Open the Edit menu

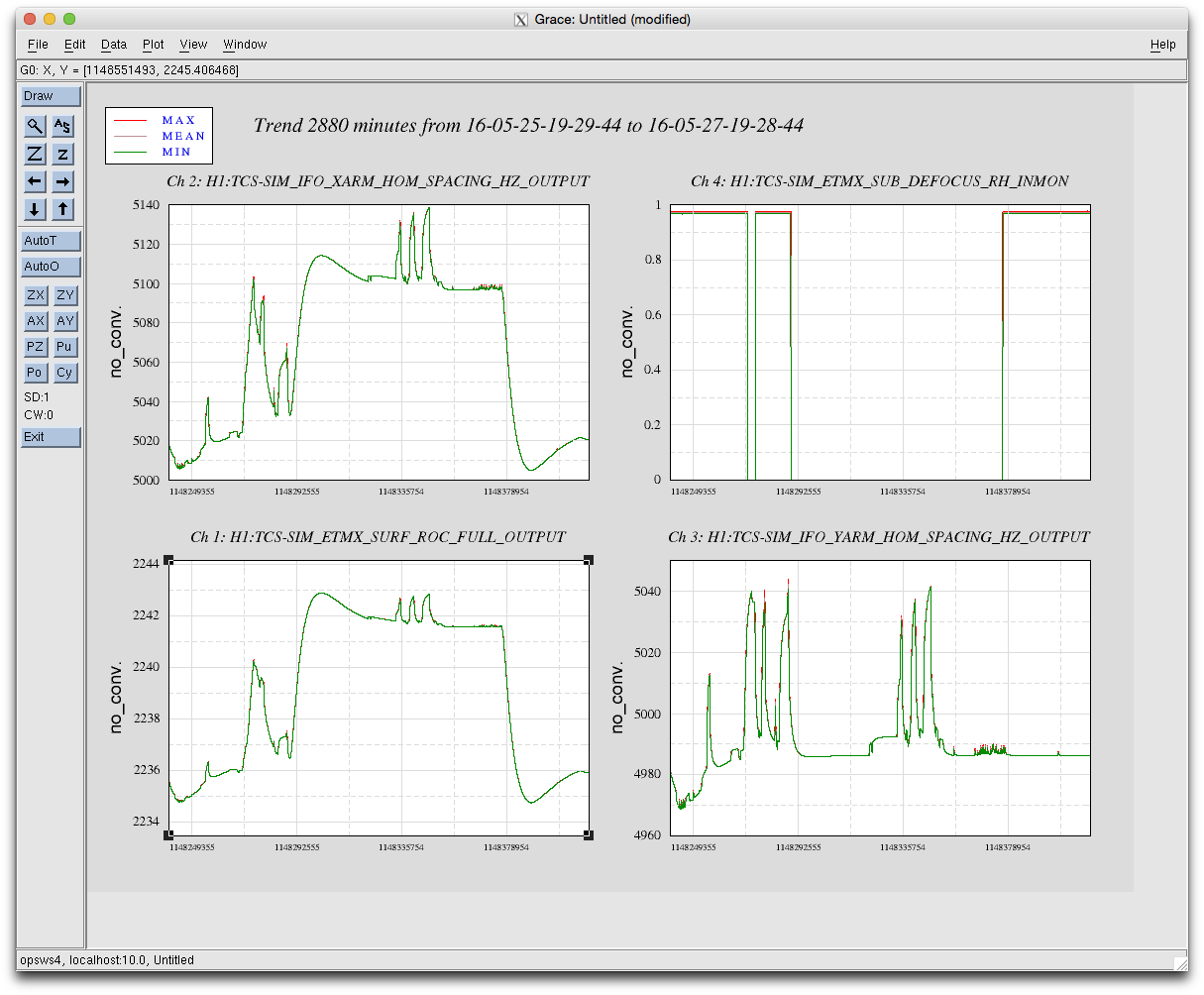75,45
